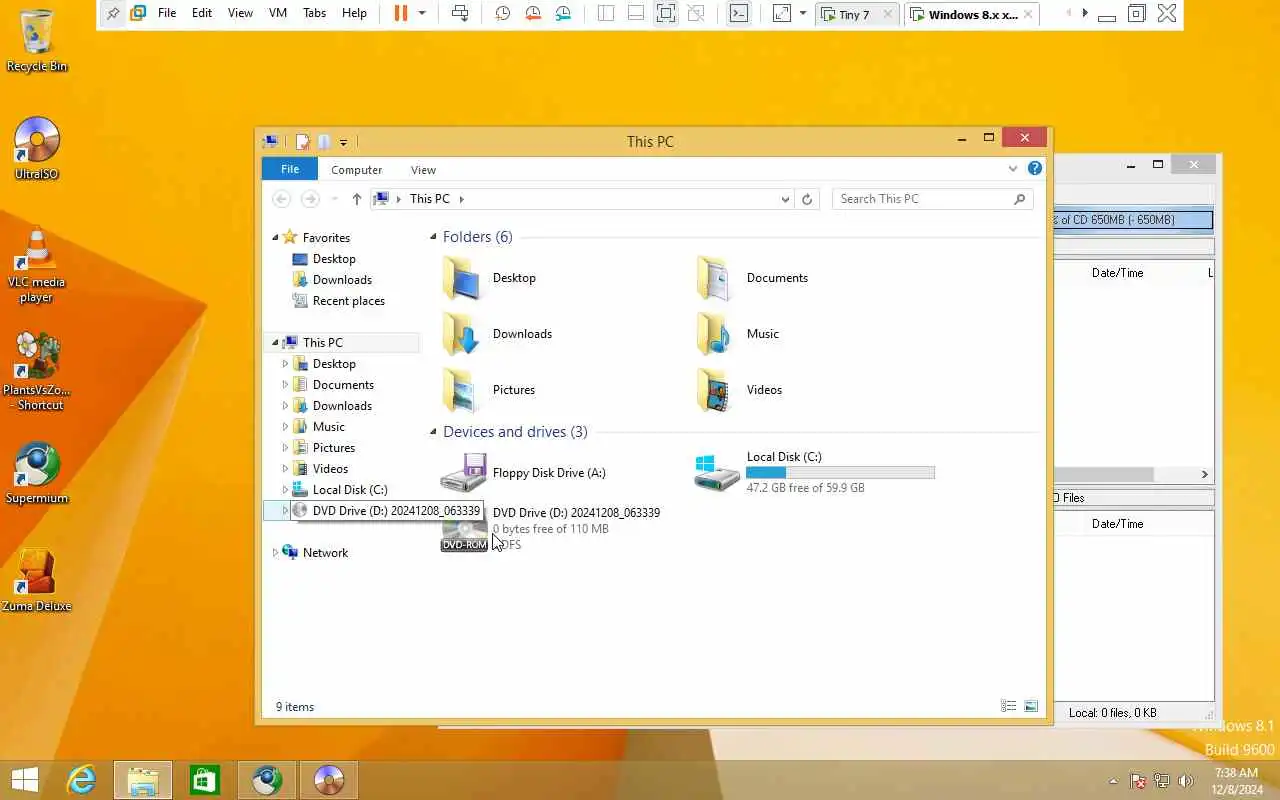Screen dimensions: 1280x800
Task: Open the Computer ribbon tab
Action: 357,170
